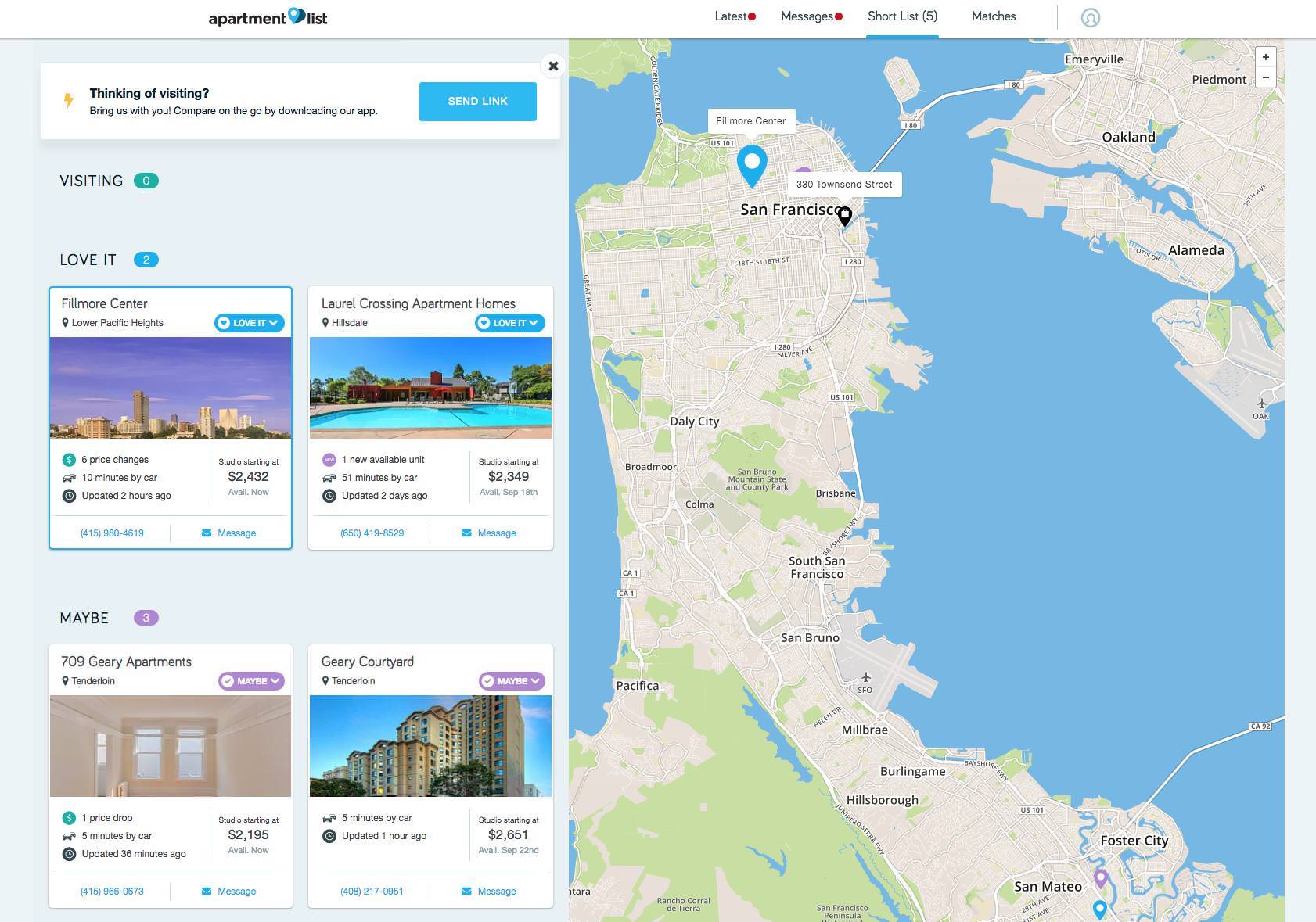Image resolution: width=1316 pixels, height=922 pixels.
Task: Click the Love It count badge 2
Action: click(146, 260)
